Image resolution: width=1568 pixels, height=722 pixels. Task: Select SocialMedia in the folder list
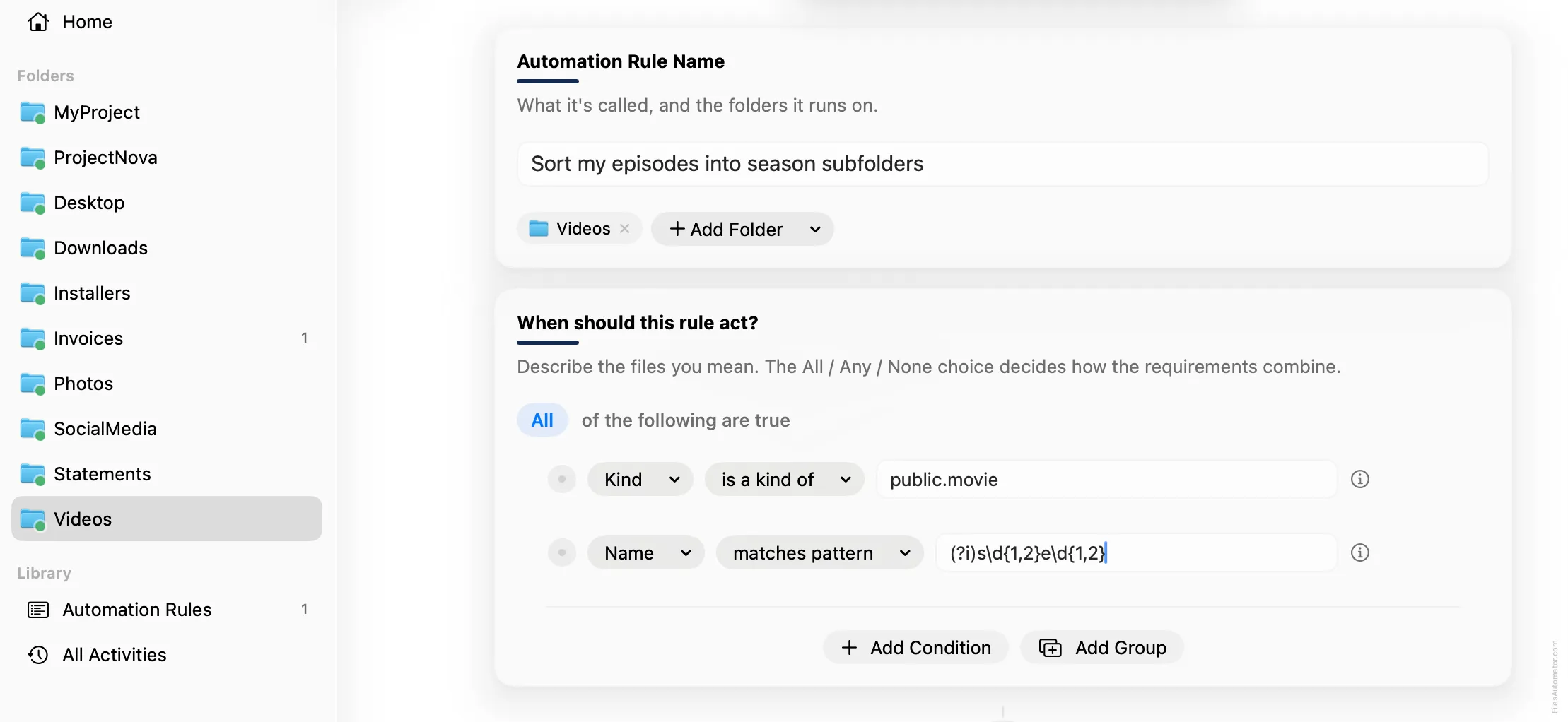[167, 429]
